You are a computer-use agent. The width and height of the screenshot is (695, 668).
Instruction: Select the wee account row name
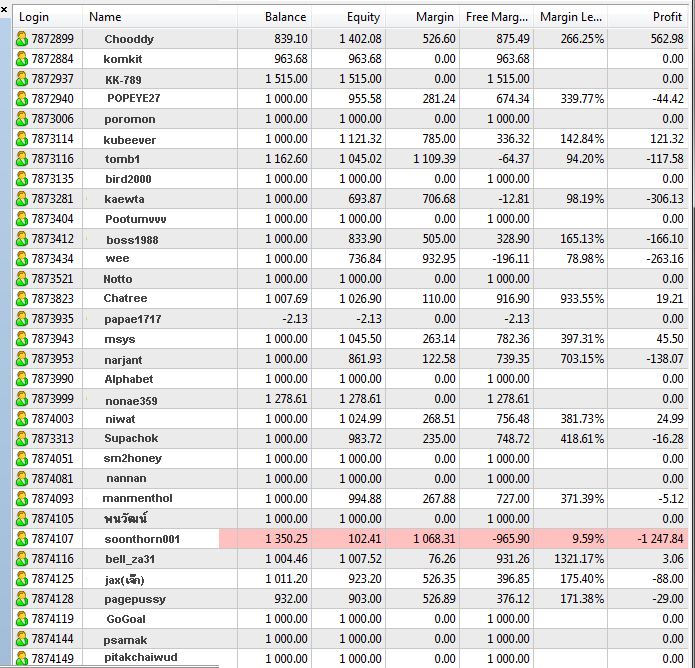tap(117, 258)
